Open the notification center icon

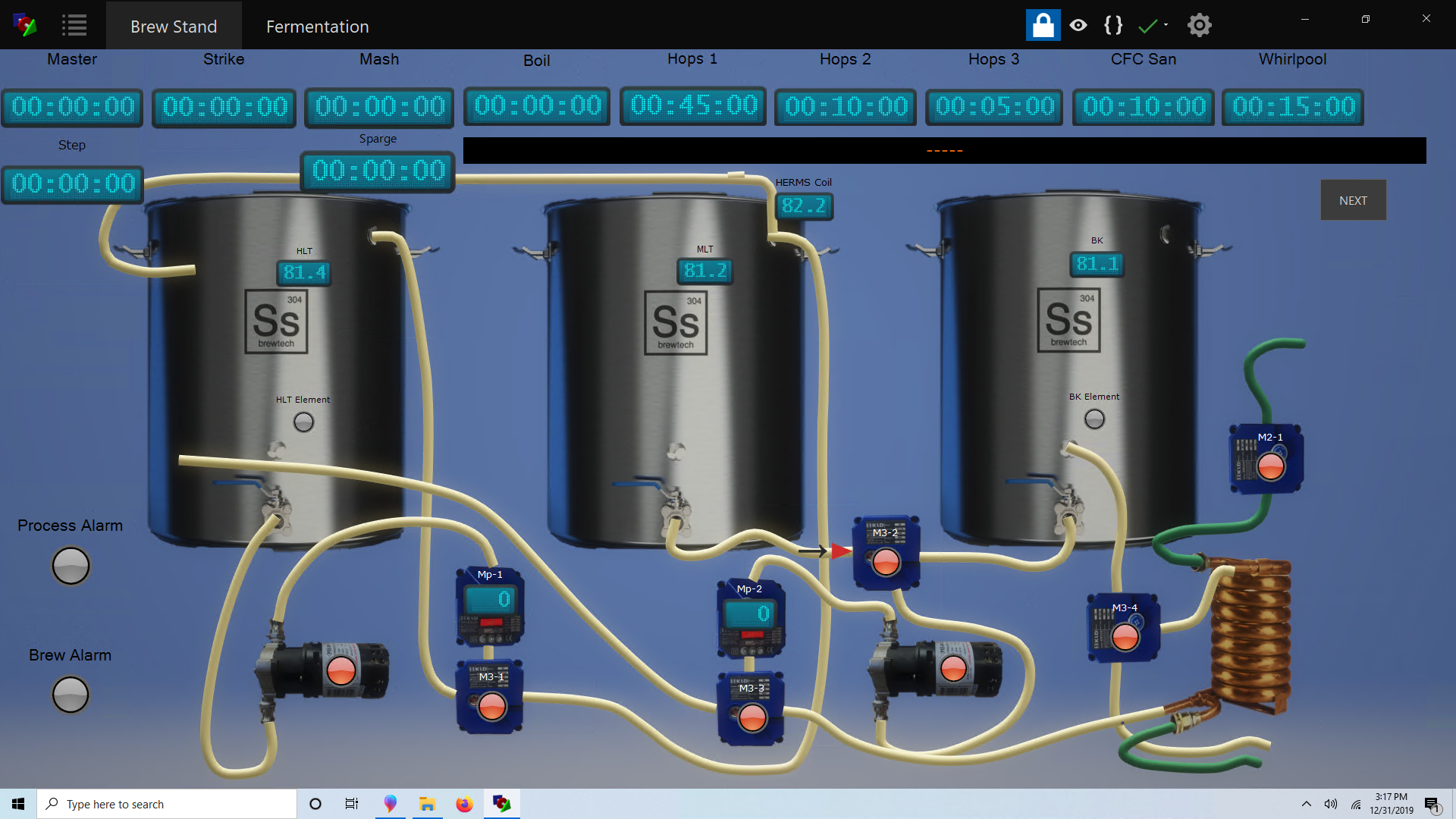[1432, 805]
